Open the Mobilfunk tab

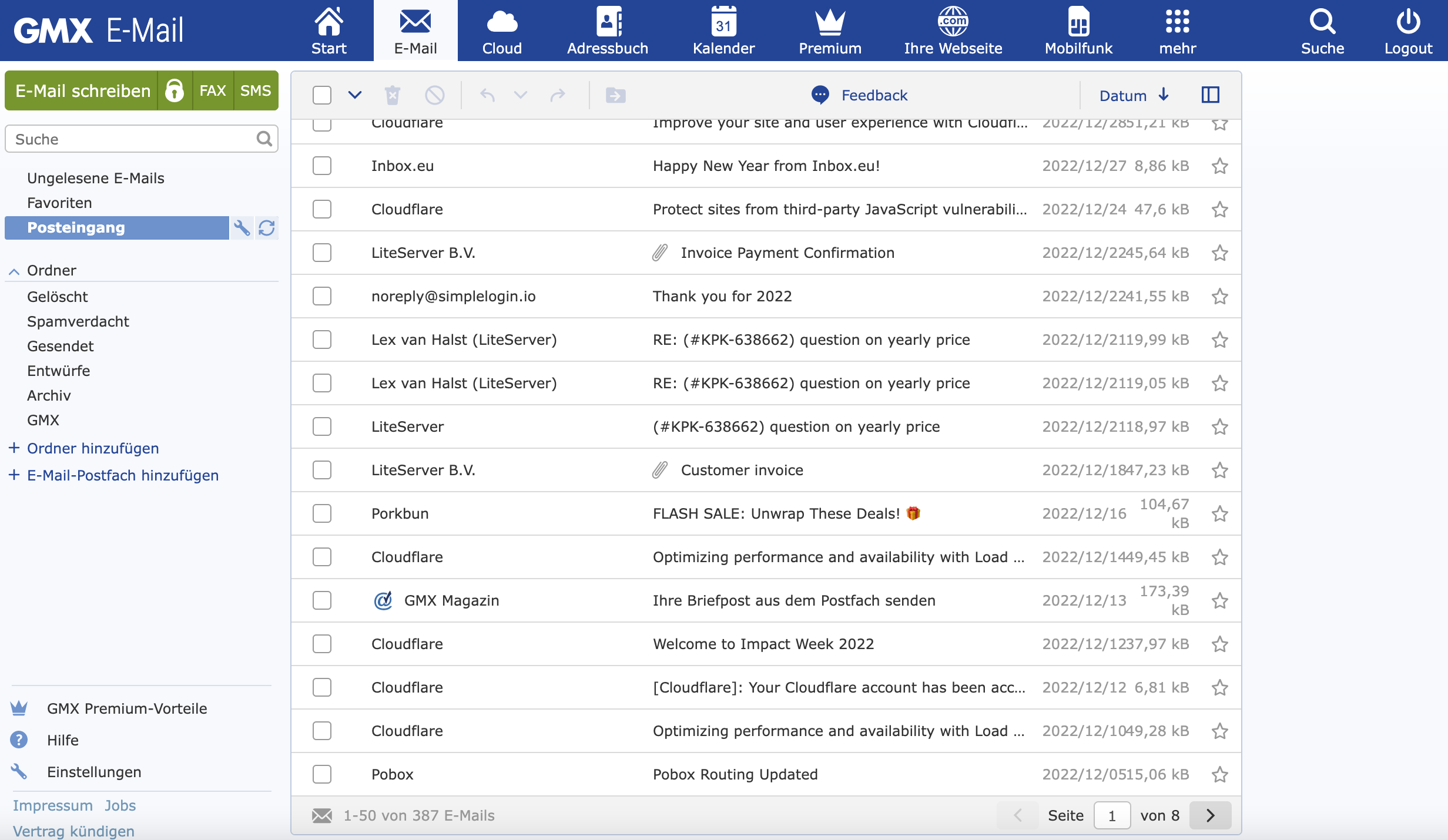point(1078,31)
